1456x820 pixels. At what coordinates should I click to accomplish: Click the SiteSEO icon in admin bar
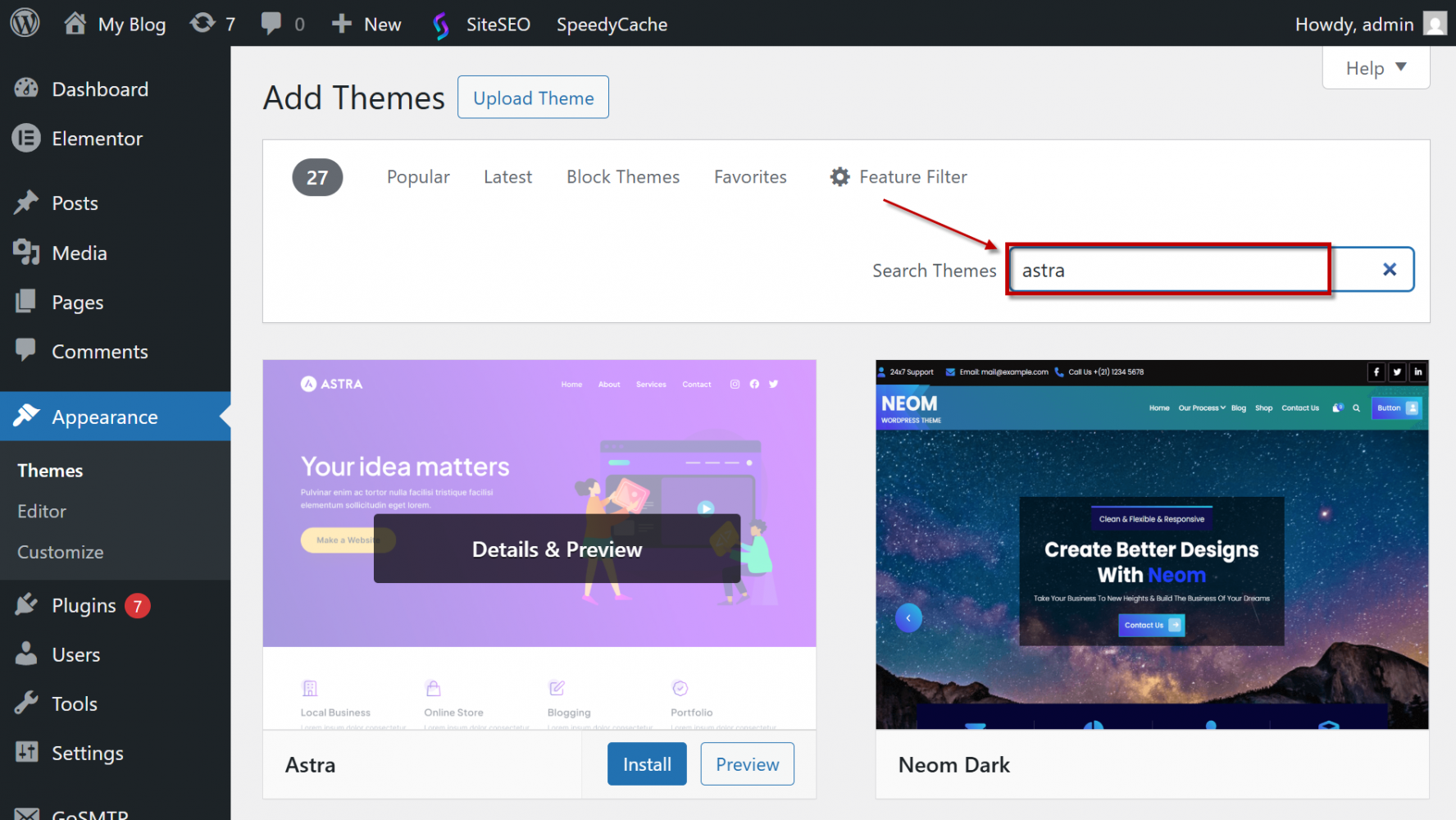click(x=441, y=25)
